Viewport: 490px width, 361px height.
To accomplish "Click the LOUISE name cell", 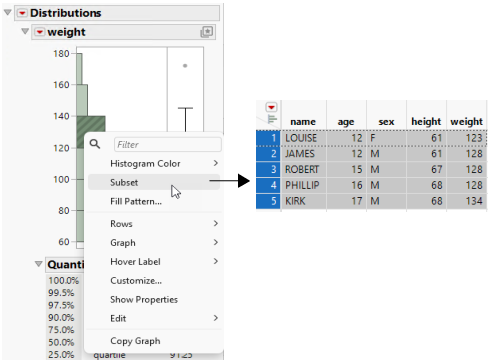I will [304, 138].
